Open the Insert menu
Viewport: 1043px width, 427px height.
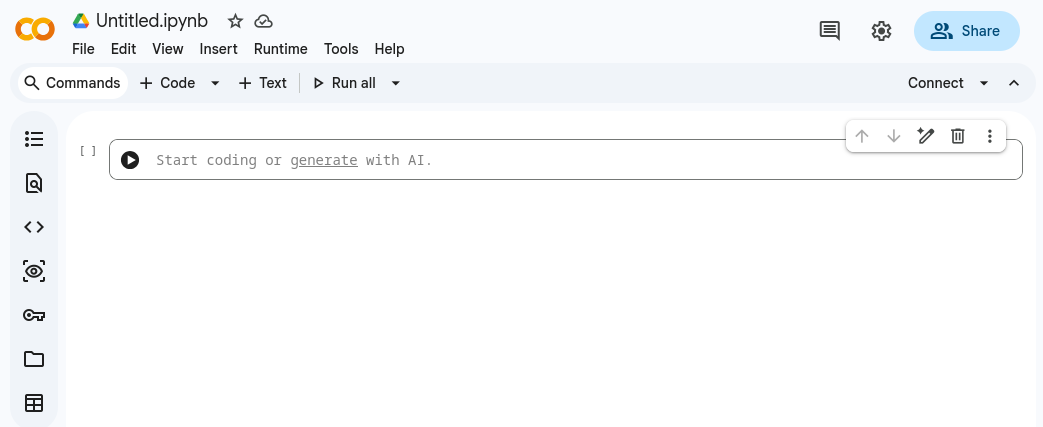point(218,49)
